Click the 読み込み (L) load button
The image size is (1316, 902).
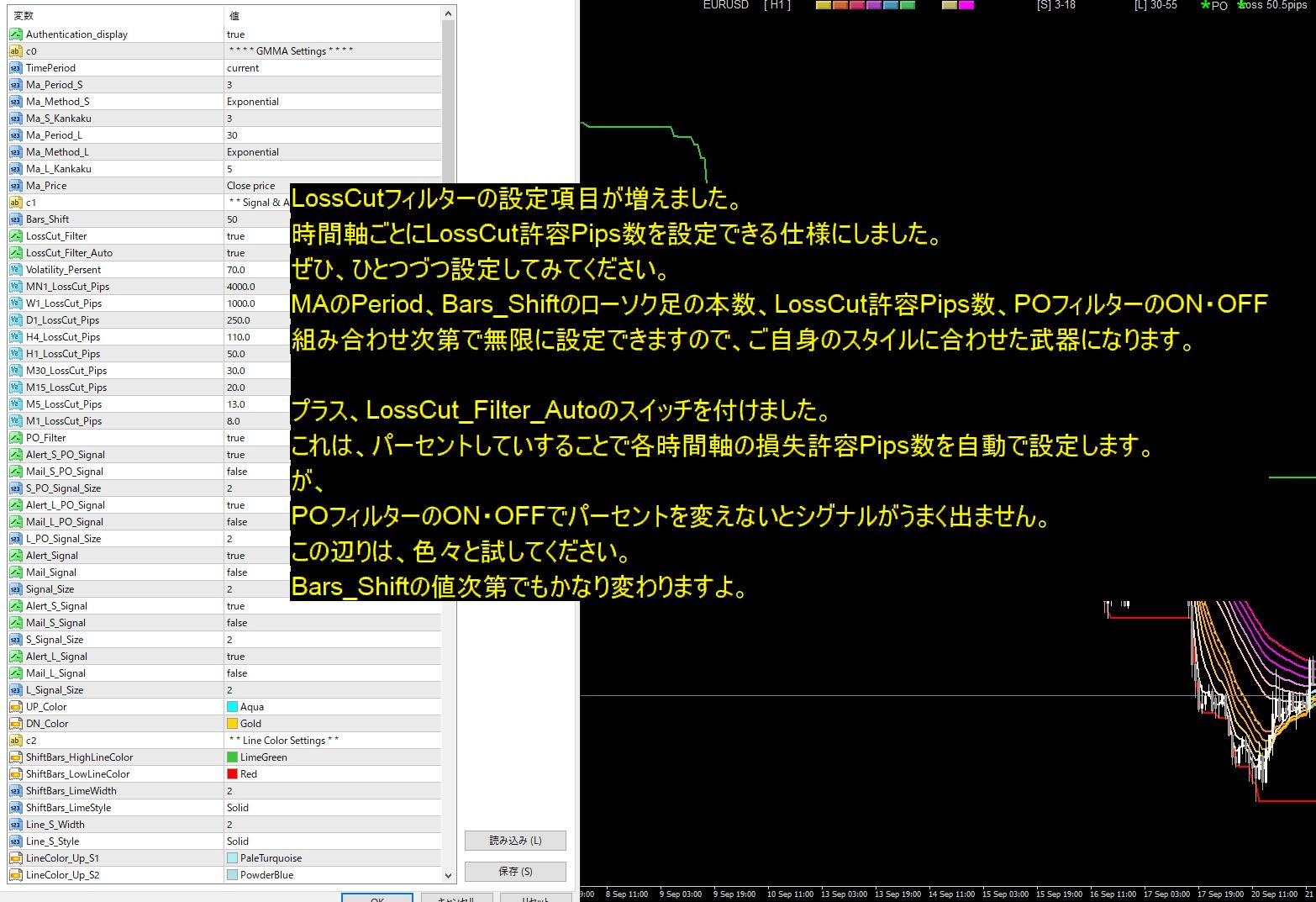(x=515, y=841)
